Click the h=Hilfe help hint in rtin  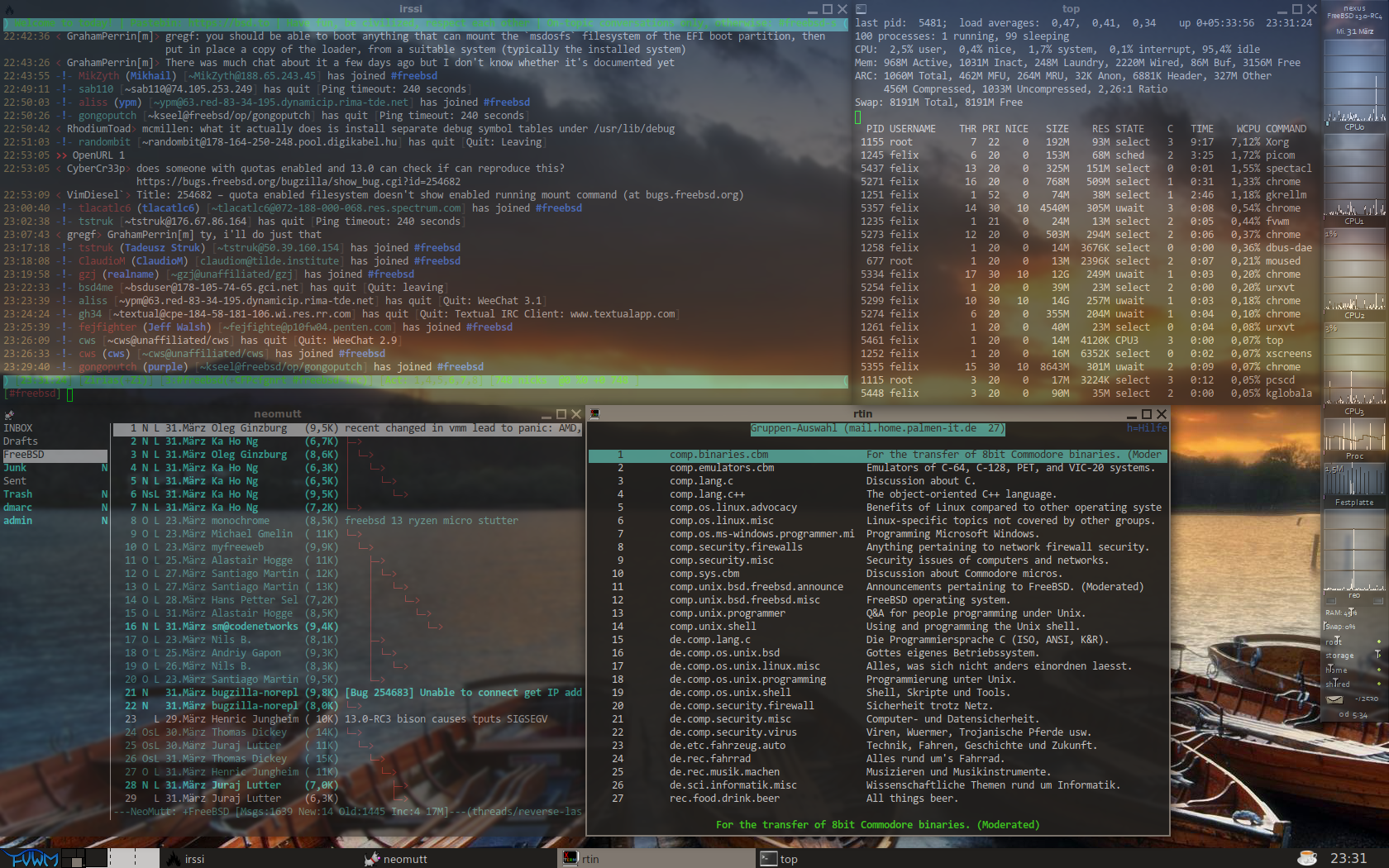[x=1147, y=428]
